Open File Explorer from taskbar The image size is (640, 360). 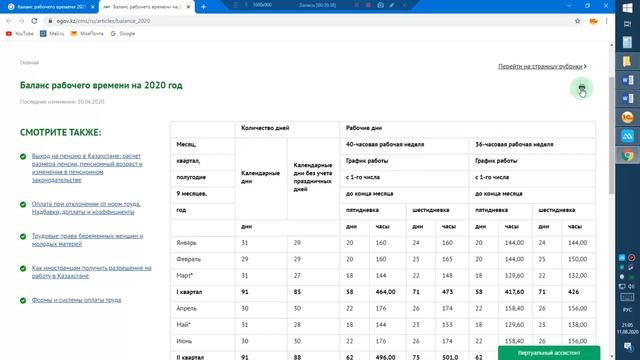click(627, 61)
